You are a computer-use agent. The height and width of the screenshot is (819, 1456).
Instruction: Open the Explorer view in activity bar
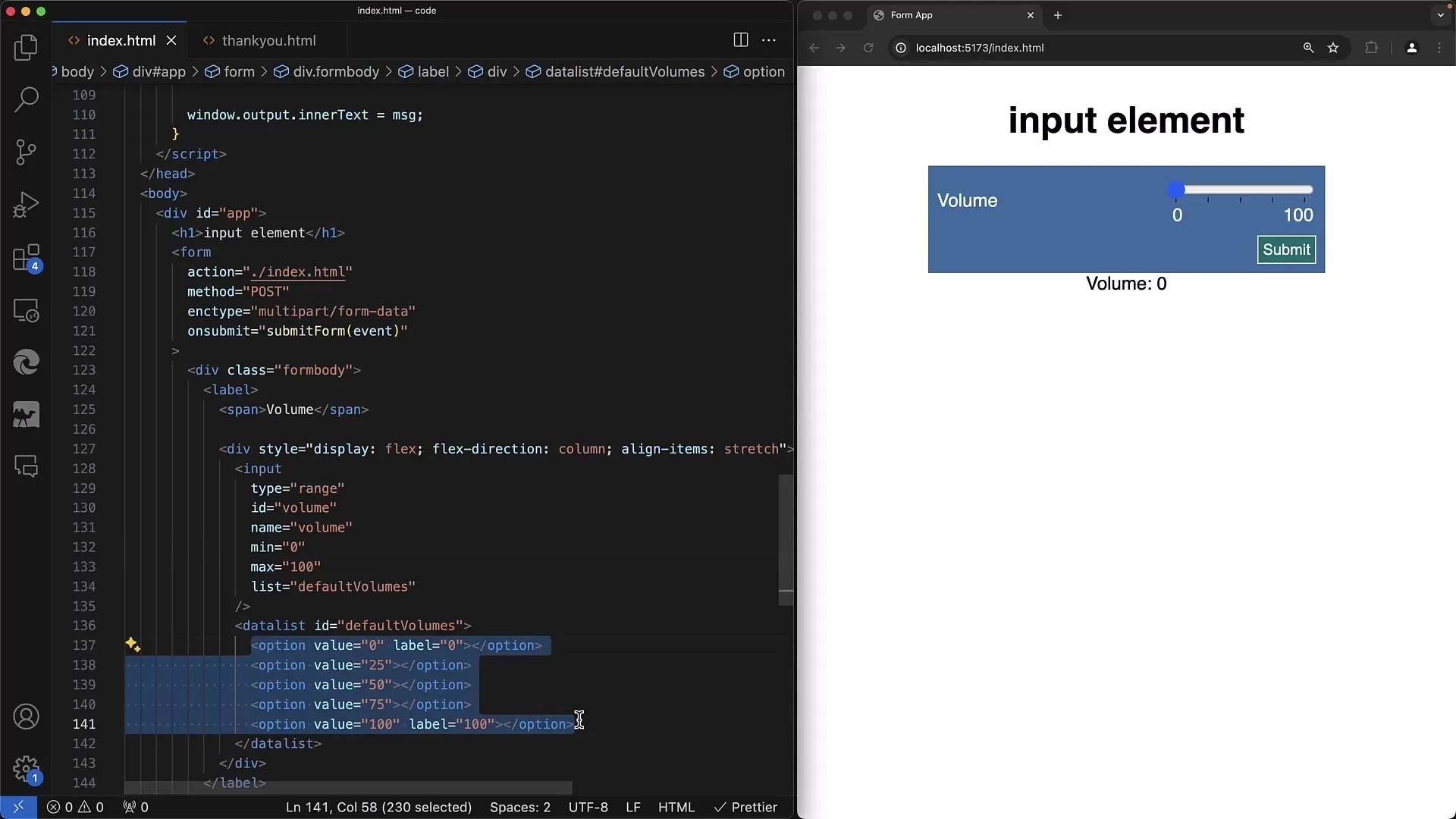coord(26,47)
